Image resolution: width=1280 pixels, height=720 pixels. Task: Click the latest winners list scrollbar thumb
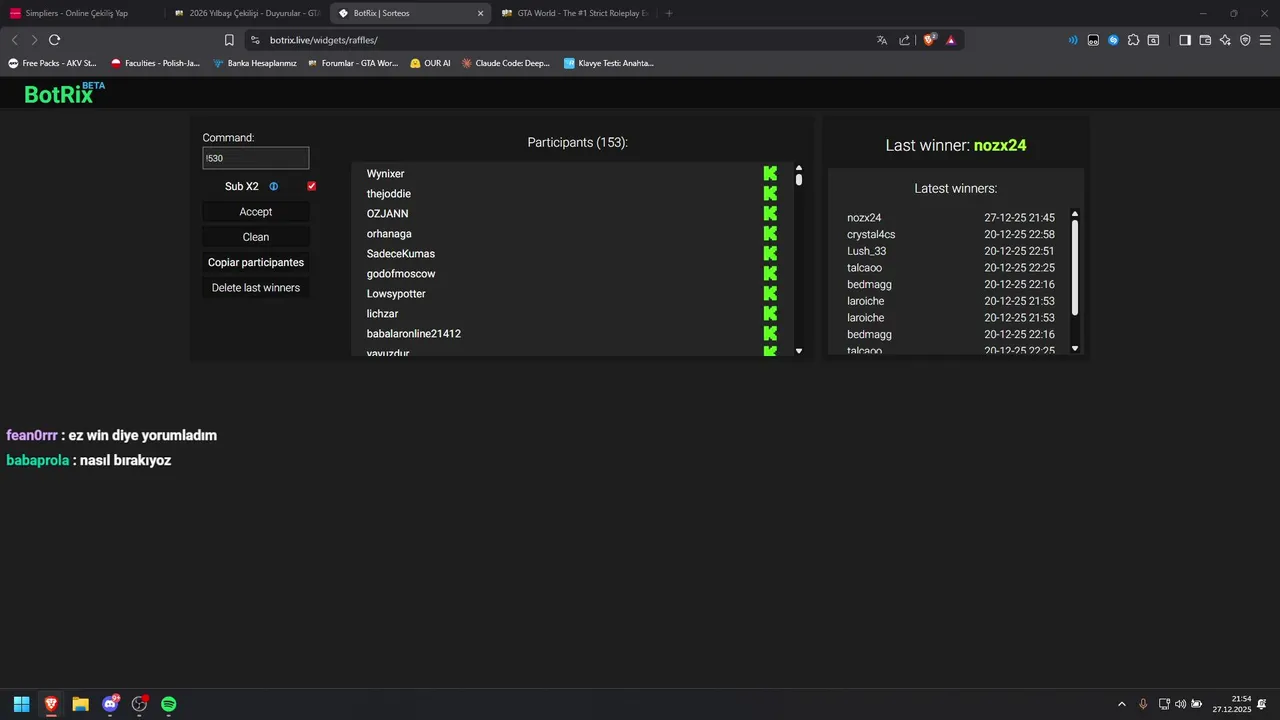tap(1075, 267)
